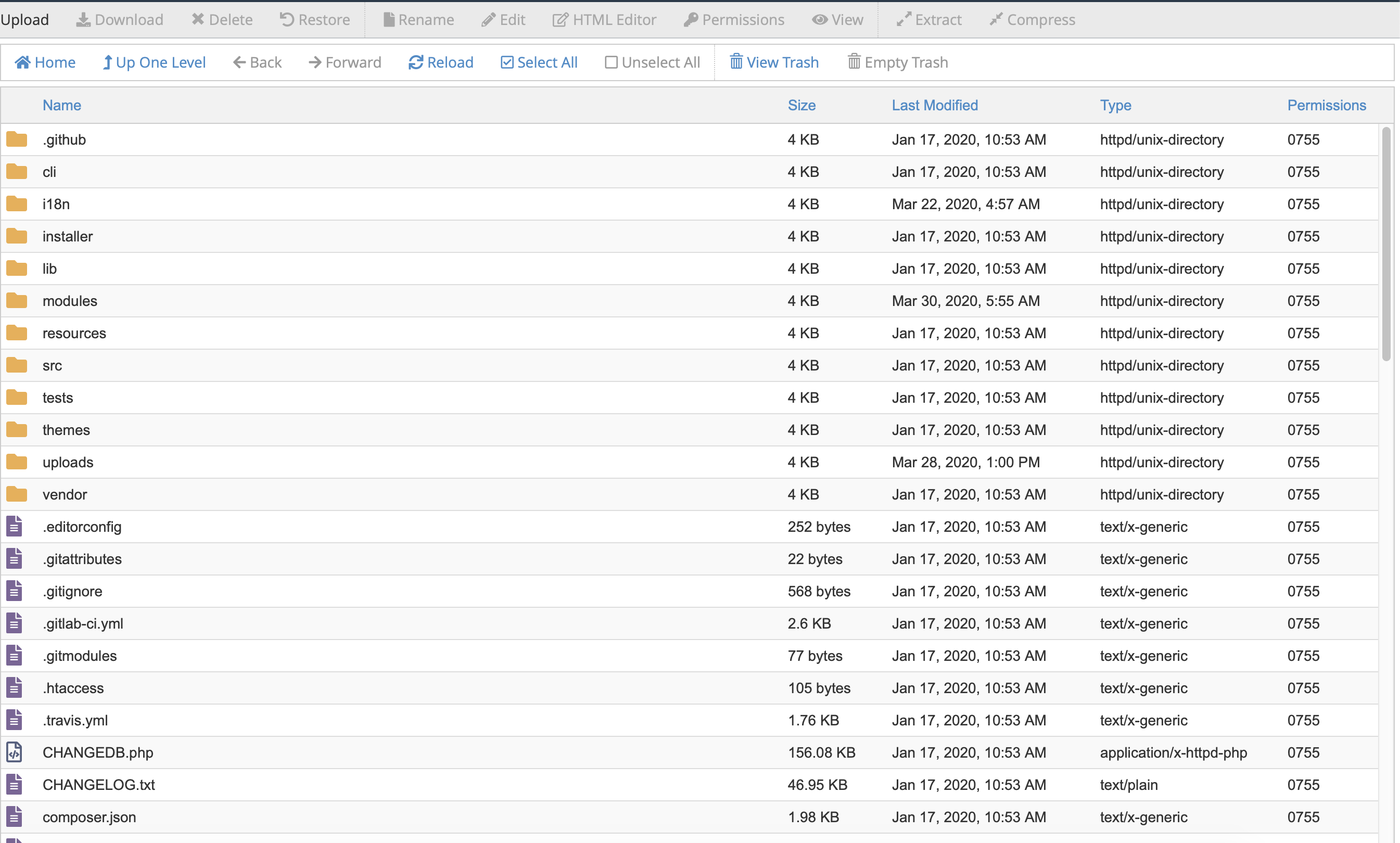Click the CHANGELOG.txt file icon

click(x=14, y=785)
